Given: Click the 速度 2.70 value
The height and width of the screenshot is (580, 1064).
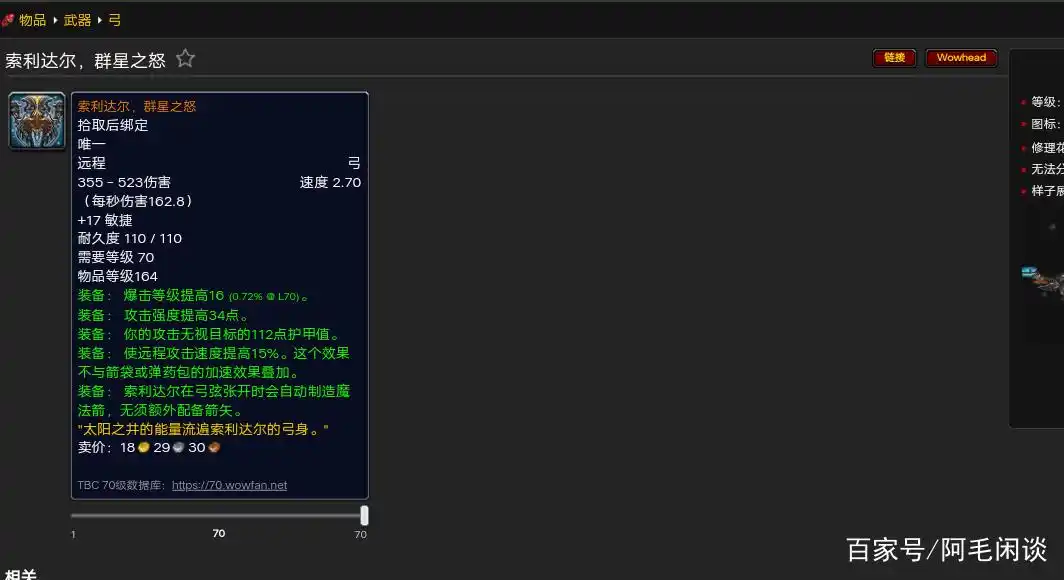Looking at the screenshot, I should 330,182.
